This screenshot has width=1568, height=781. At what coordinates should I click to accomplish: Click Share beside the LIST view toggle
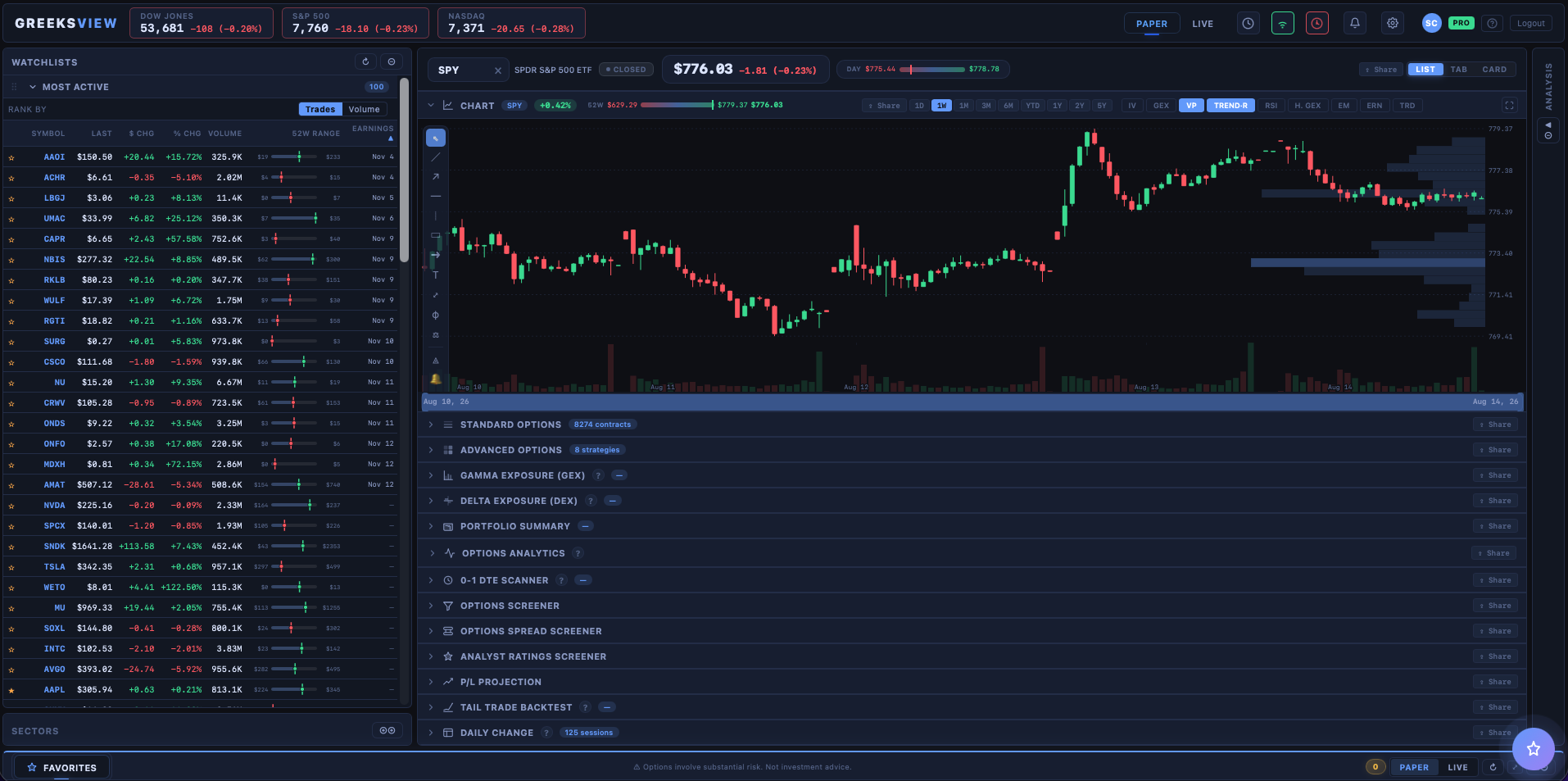[x=1381, y=70]
